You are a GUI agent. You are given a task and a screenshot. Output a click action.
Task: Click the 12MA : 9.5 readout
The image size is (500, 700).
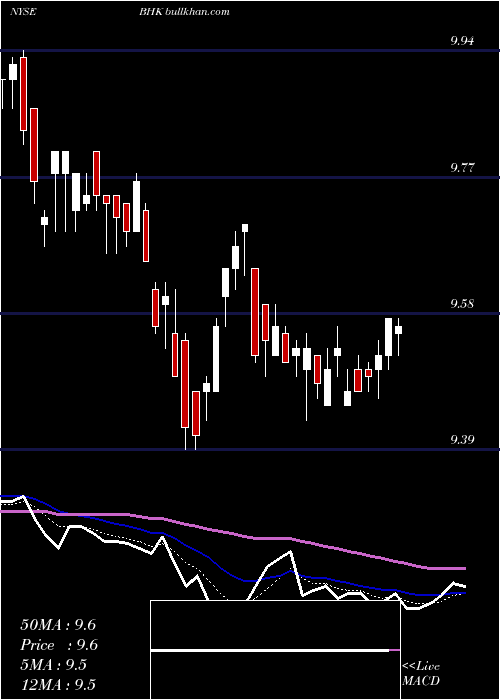point(58,684)
